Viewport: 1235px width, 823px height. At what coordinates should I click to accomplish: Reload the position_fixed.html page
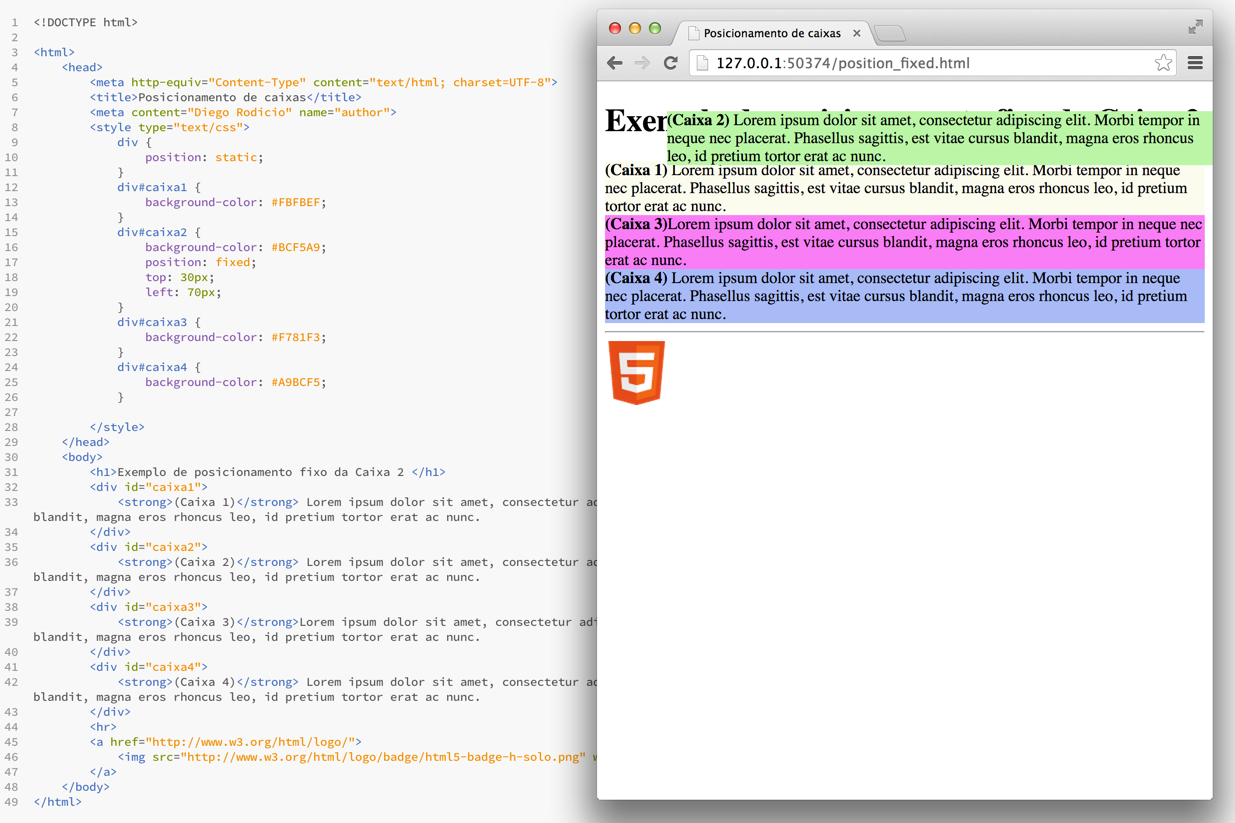point(671,63)
